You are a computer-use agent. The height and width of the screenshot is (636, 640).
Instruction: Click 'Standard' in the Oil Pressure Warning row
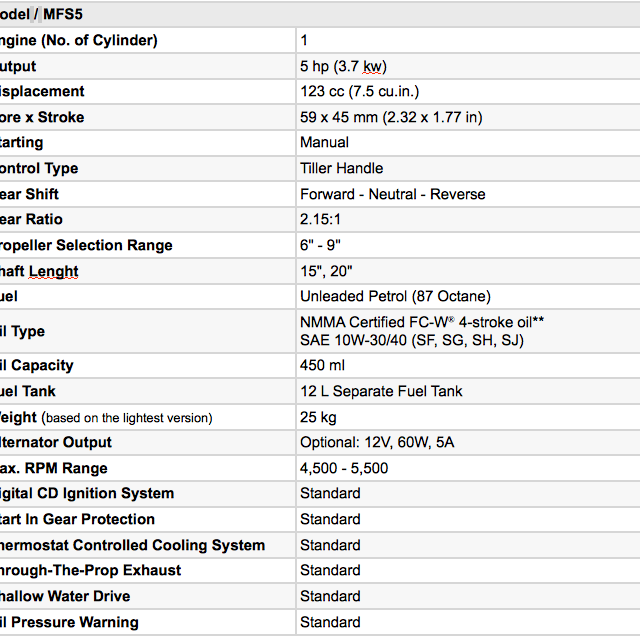[330, 623]
